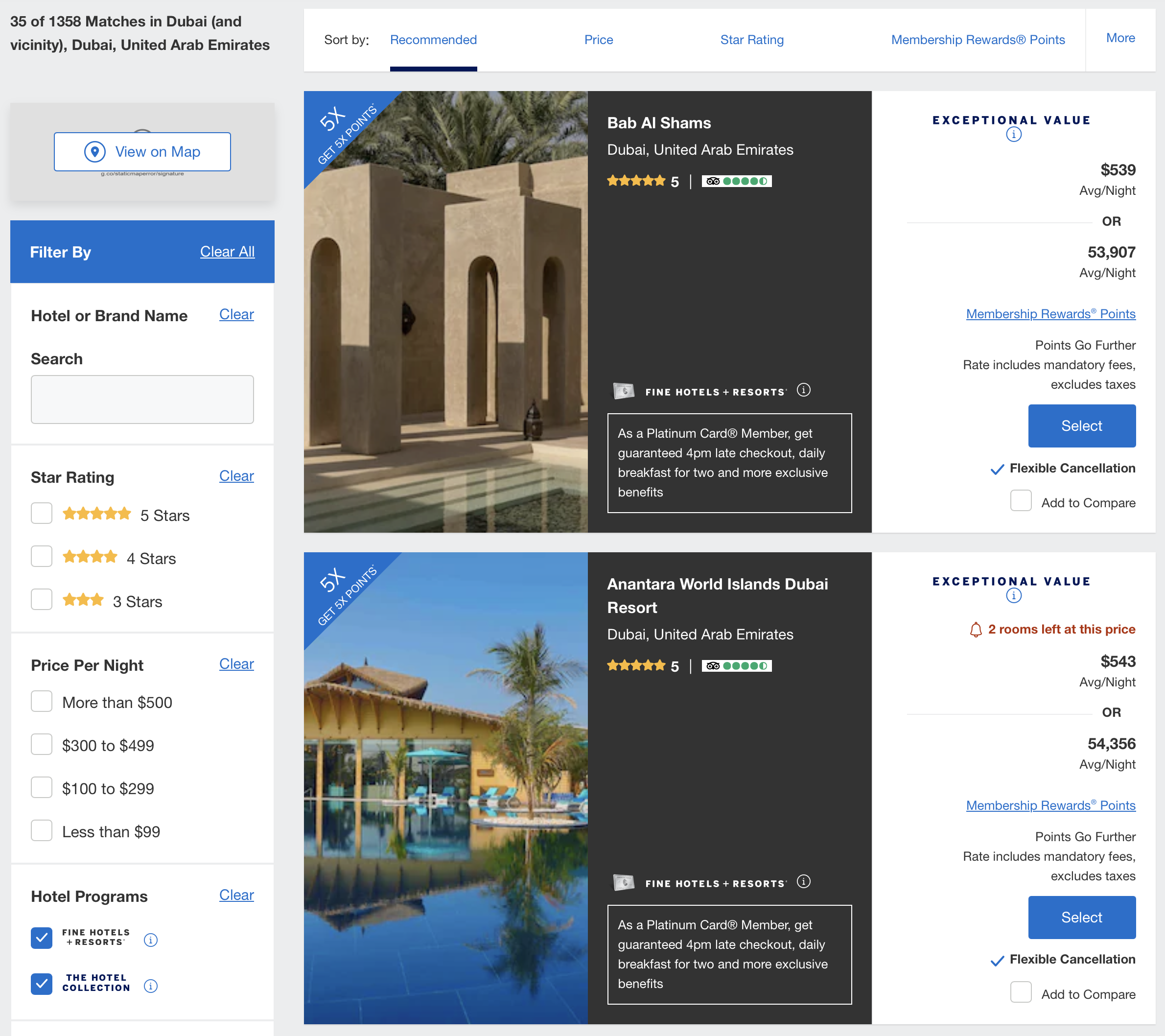Image resolution: width=1165 pixels, height=1036 pixels.
Task: Open Fine Hotels + Resorts info icon on Bab Al Shams
Action: (x=804, y=390)
